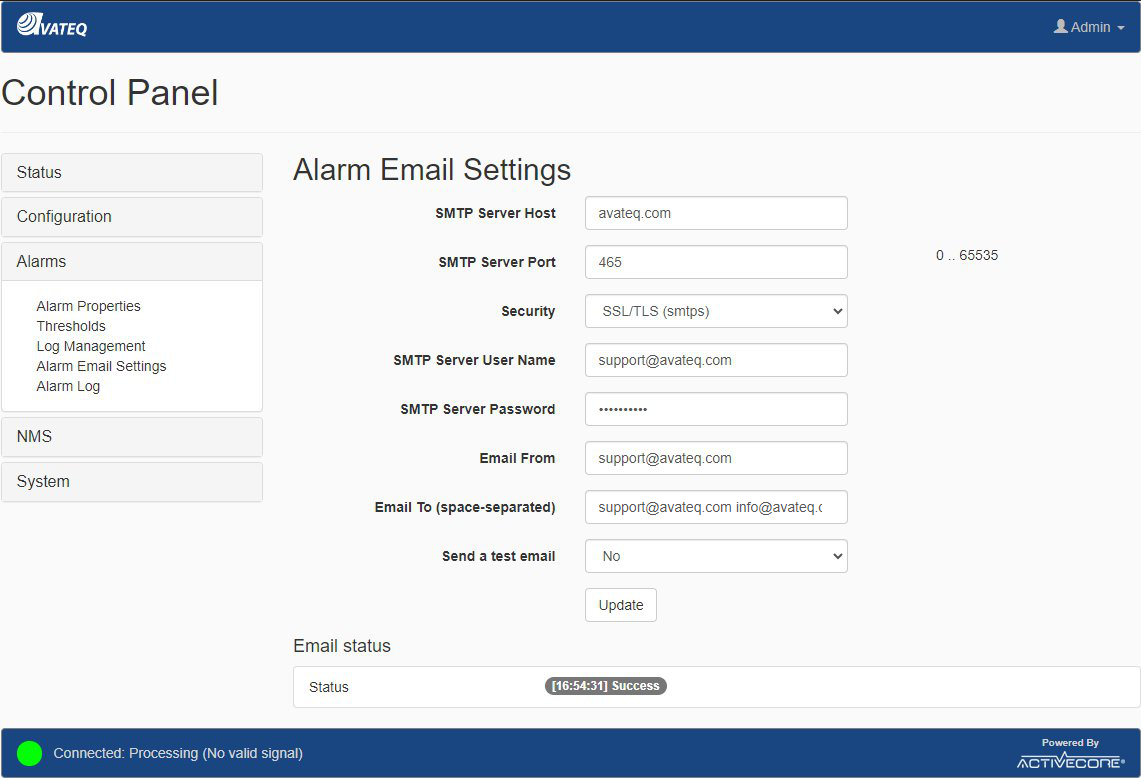
Task: Click the Send a test email label
Action: tap(498, 556)
